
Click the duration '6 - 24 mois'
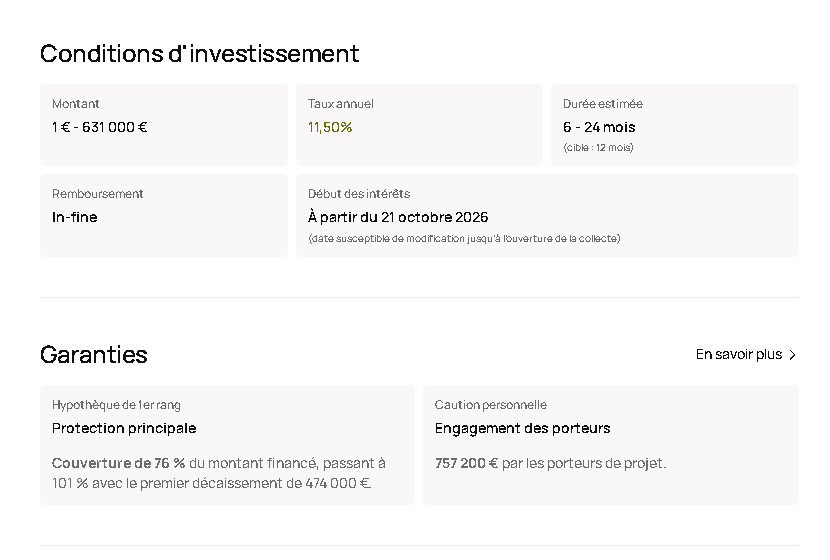coord(599,127)
